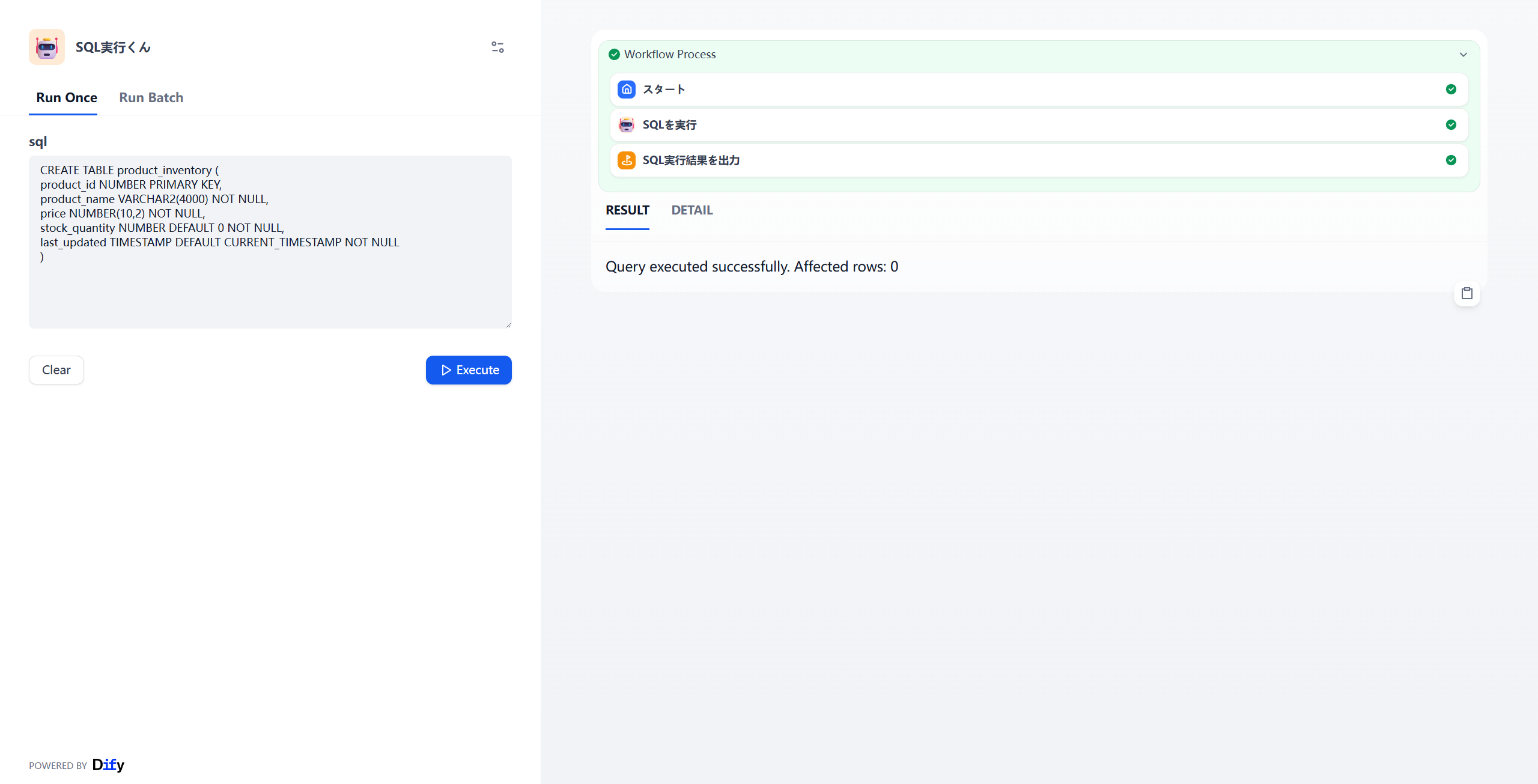
Task: Expand the スタート workflow step row
Action: (1021, 90)
